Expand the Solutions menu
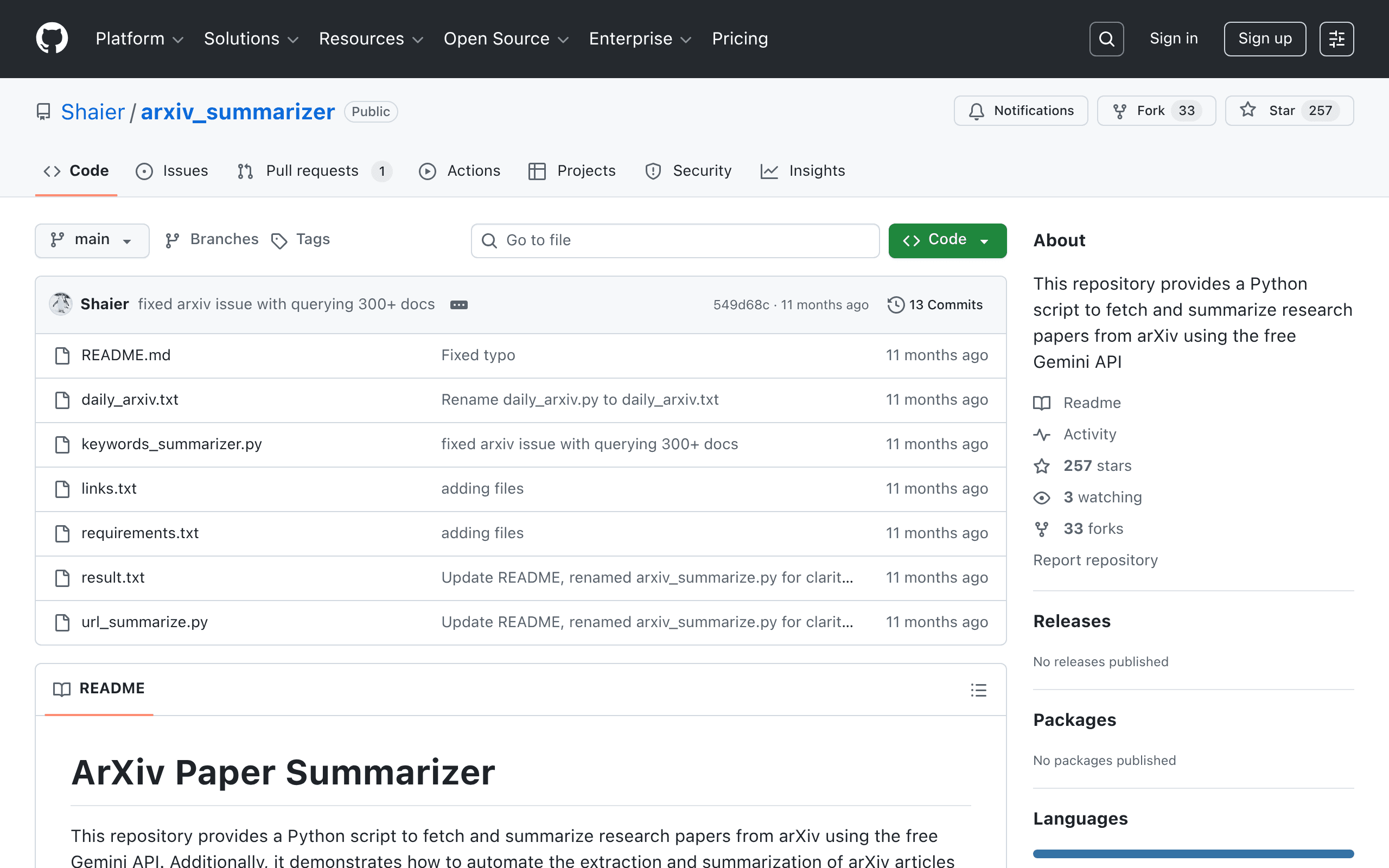 click(x=251, y=39)
